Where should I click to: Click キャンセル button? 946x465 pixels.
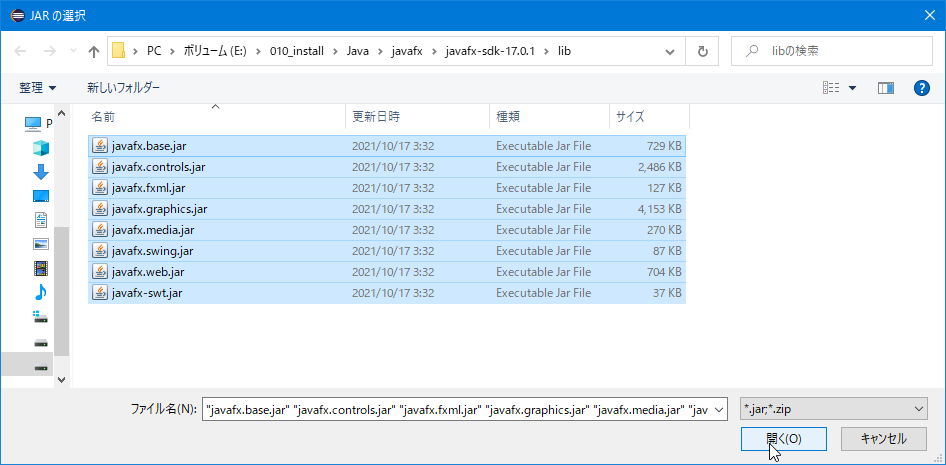883,439
